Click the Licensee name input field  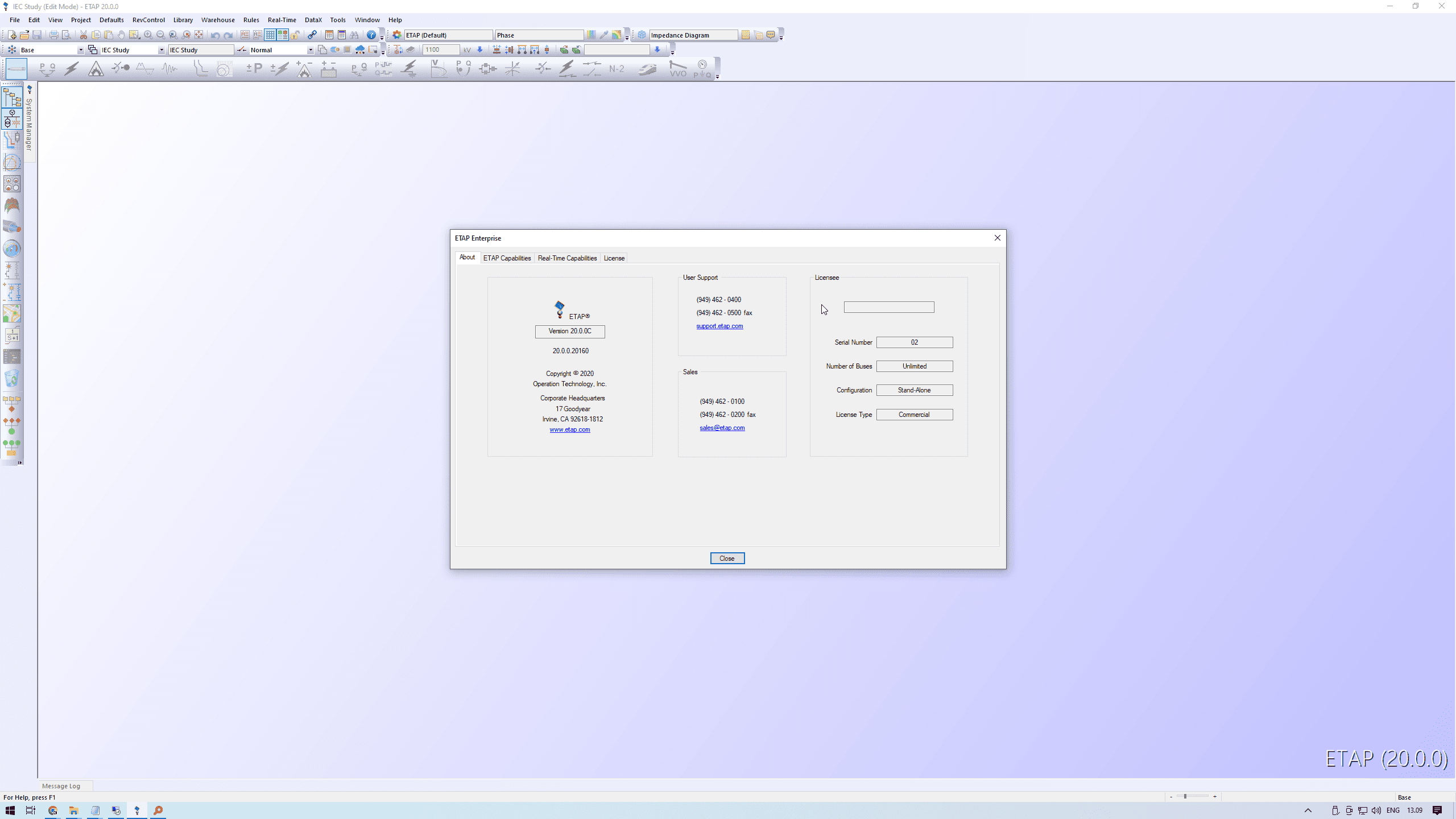coord(889,307)
